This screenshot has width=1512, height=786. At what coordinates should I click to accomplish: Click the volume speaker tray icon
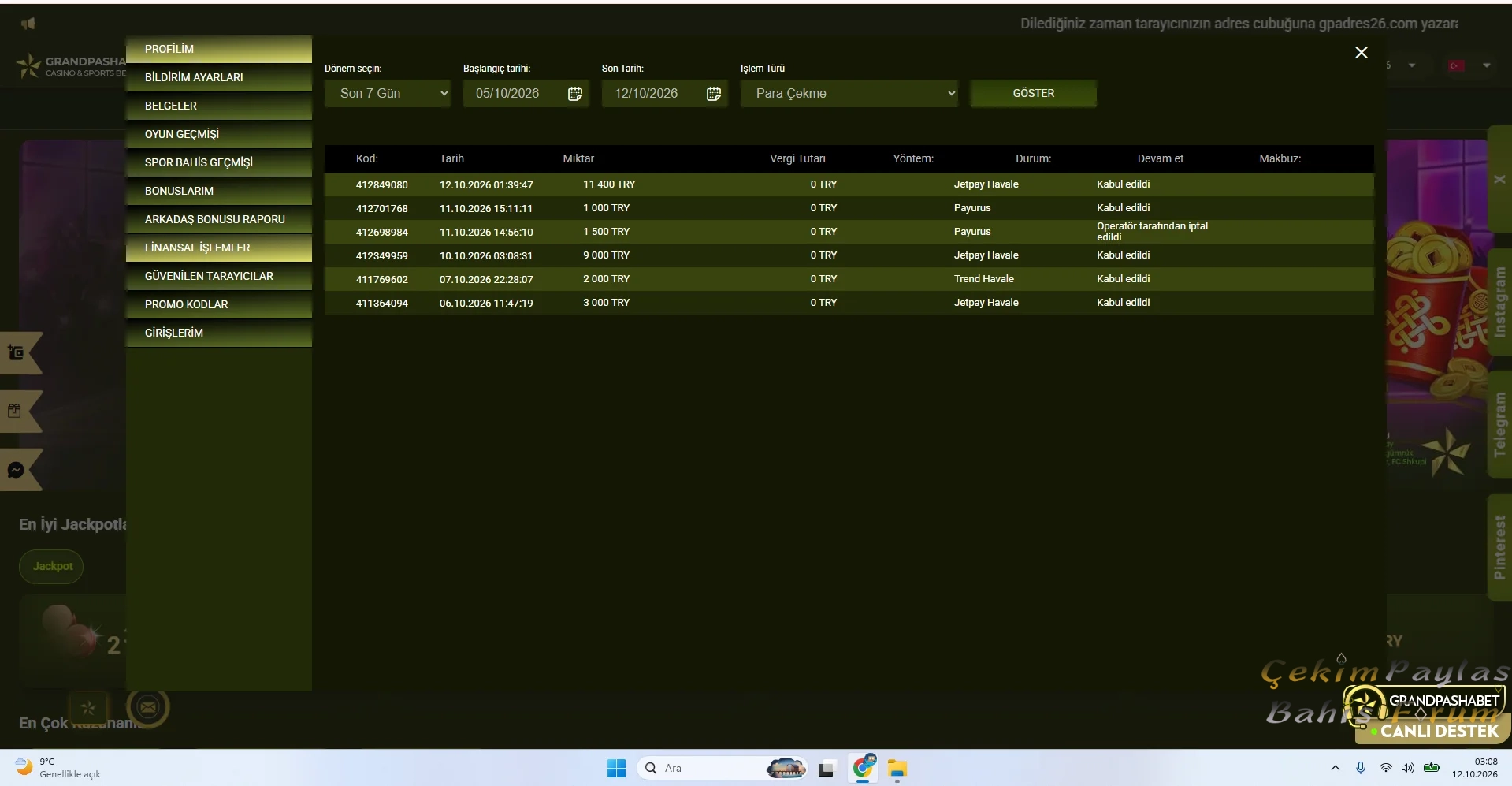pyautogui.click(x=1408, y=768)
